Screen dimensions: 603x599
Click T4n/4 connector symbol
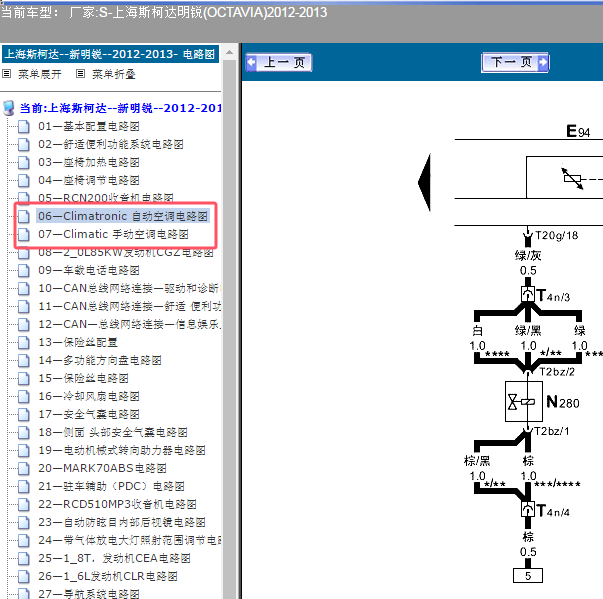click(528, 509)
